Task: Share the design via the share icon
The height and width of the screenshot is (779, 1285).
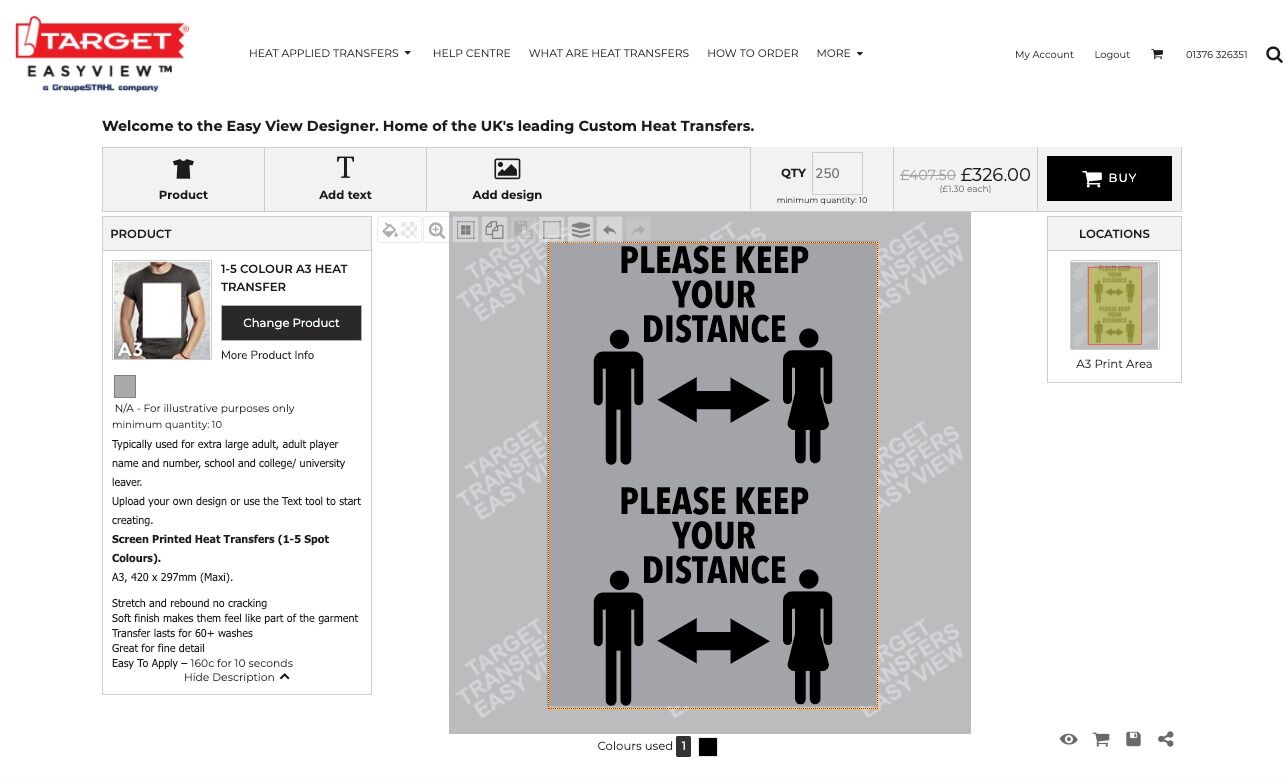Action: pyautogui.click(x=1166, y=739)
